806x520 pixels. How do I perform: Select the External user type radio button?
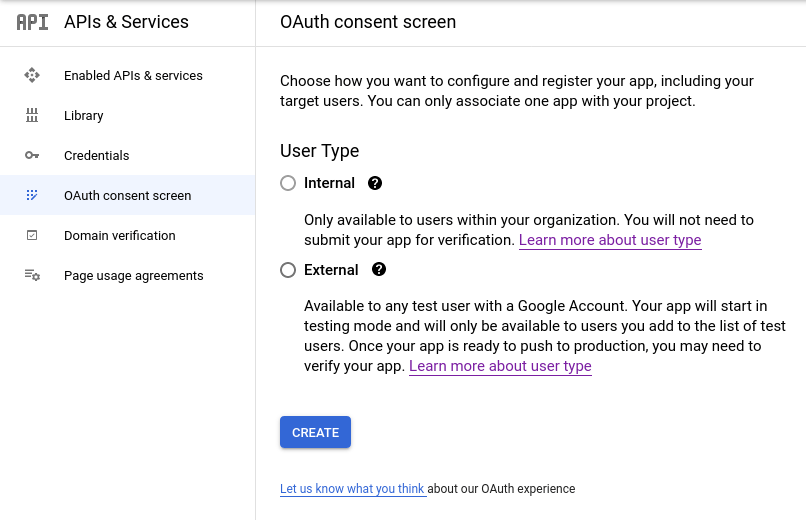pos(288,270)
